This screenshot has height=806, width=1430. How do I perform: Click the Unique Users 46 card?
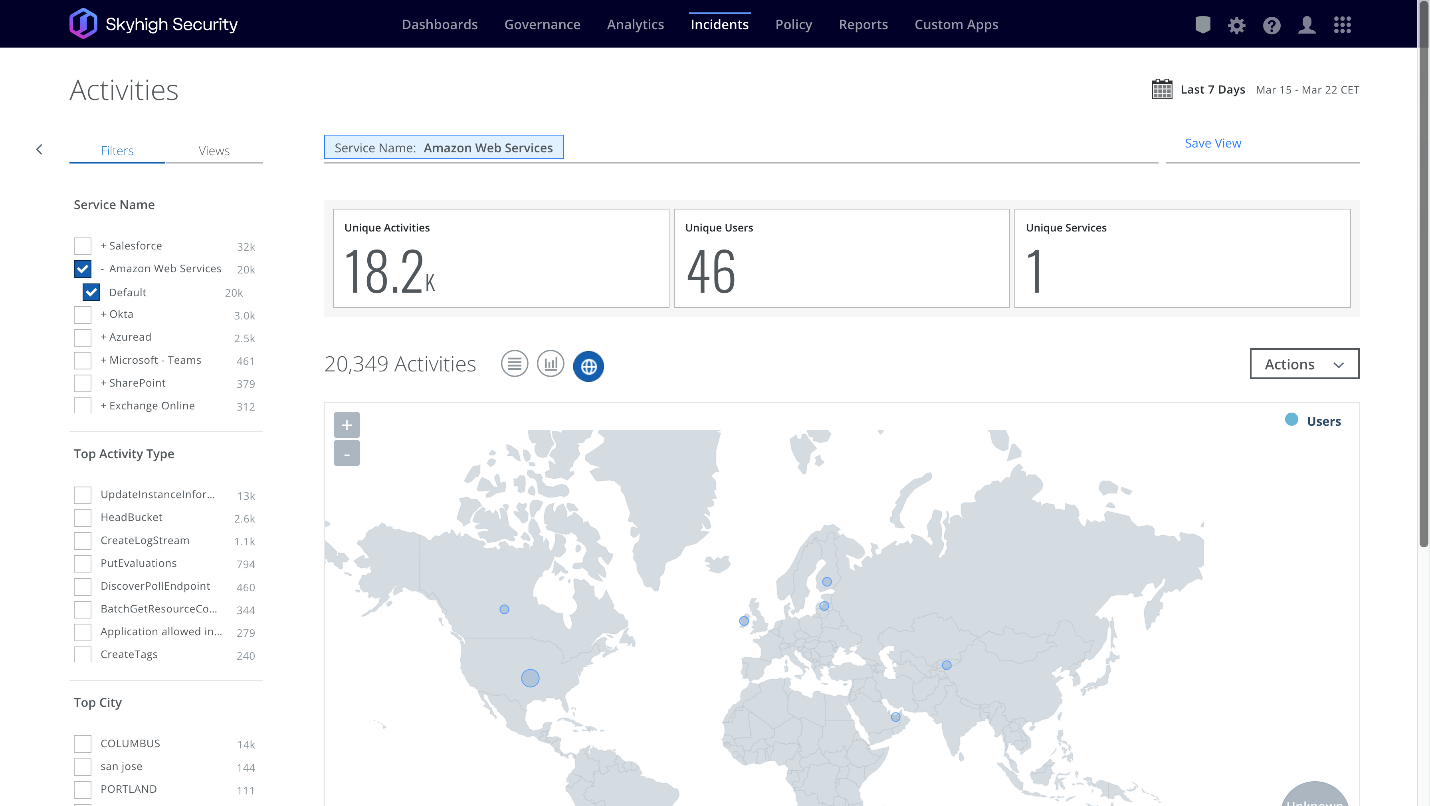click(x=842, y=258)
